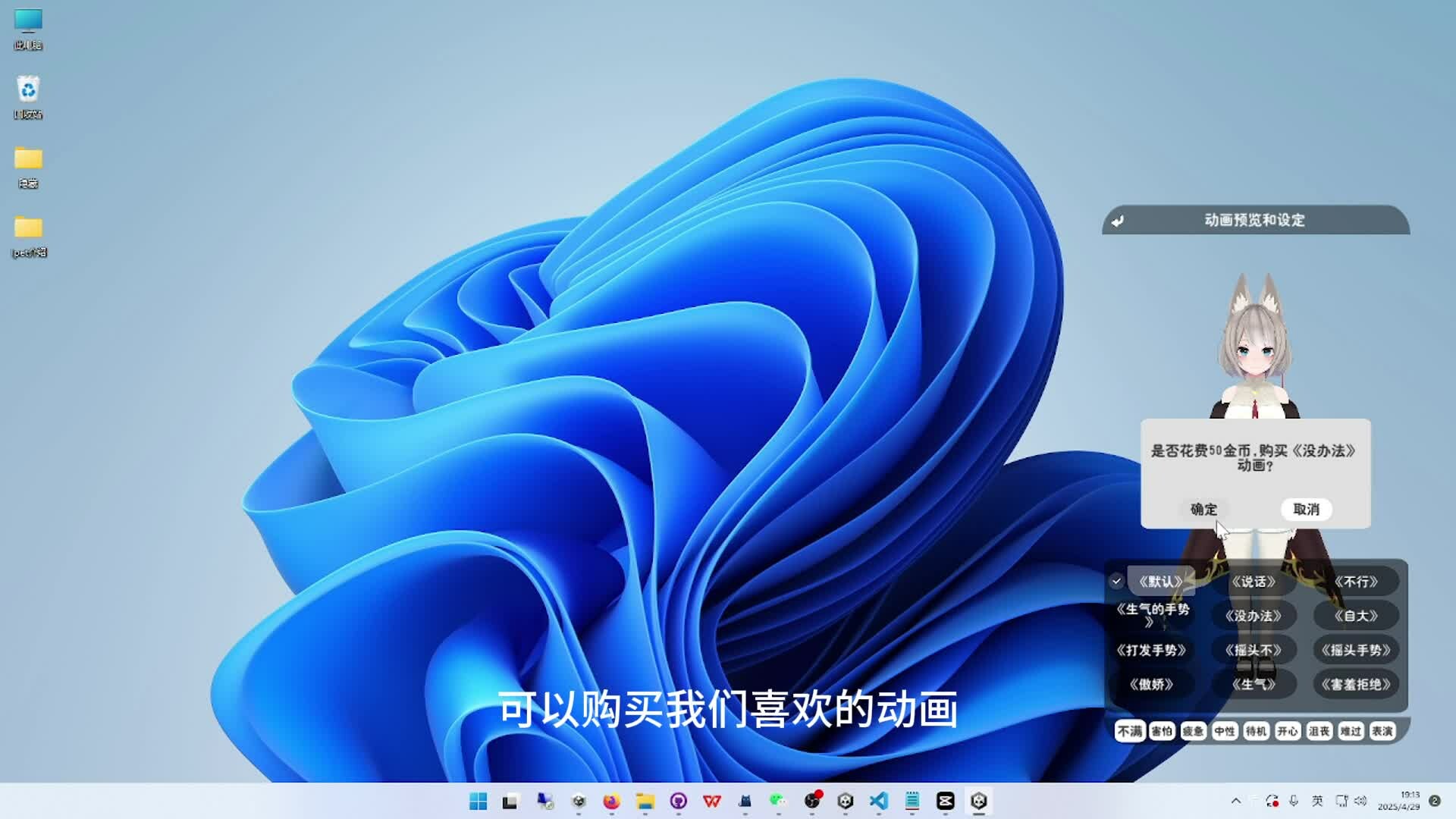Open the clock and date flyout
Image resolution: width=1456 pixels, height=819 pixels.
[x=1399, y=801]
